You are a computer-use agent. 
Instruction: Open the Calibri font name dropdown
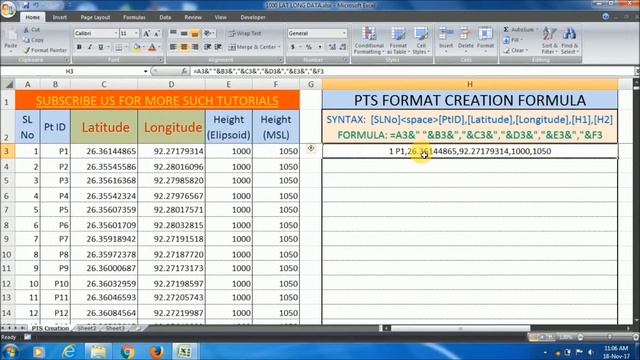pos(116,33)
